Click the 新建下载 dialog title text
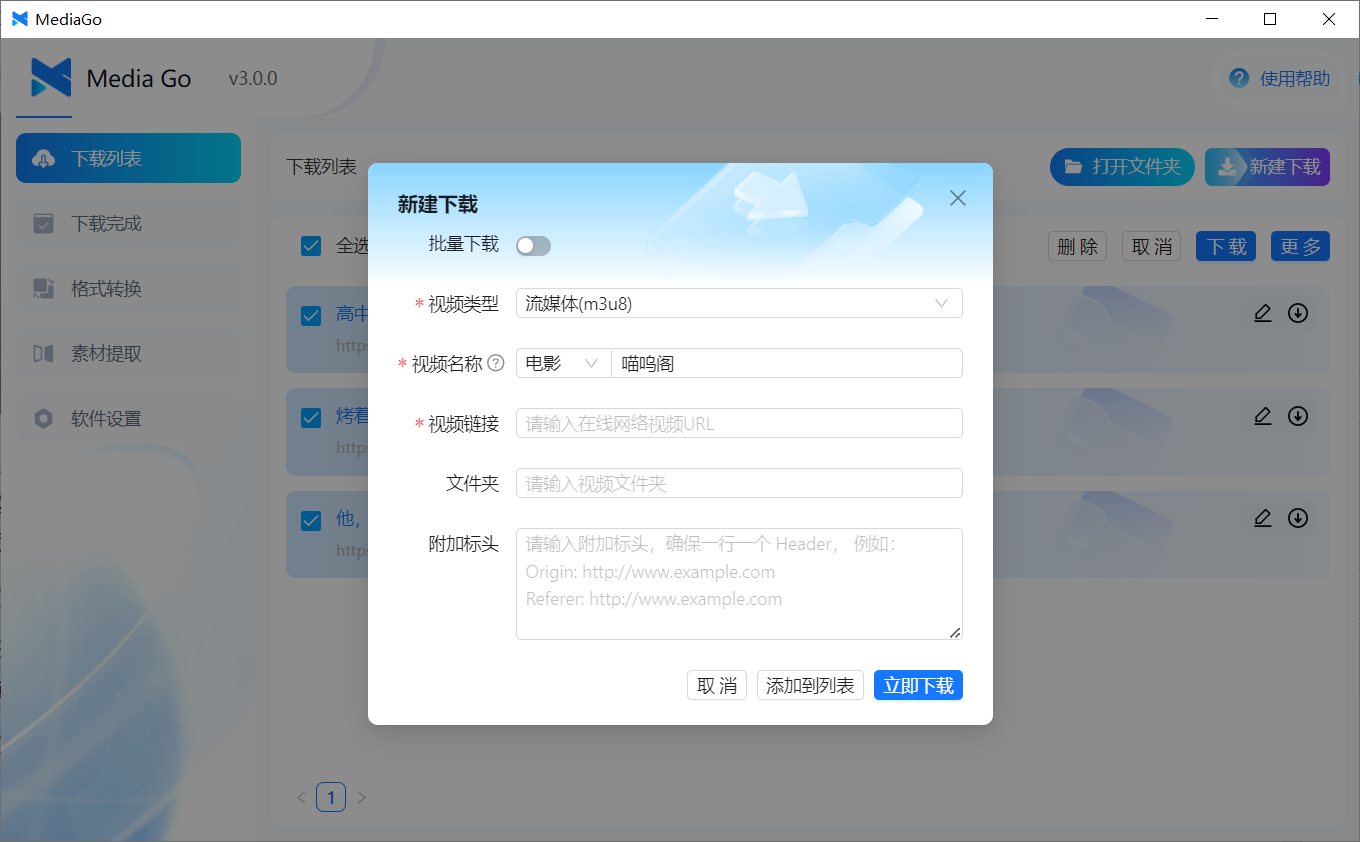 (x=438, y=205)
